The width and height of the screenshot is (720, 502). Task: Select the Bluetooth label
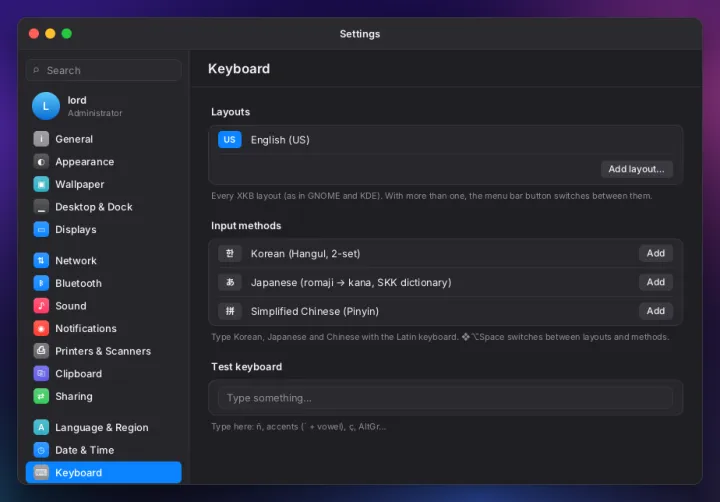(x=79, y=283)
